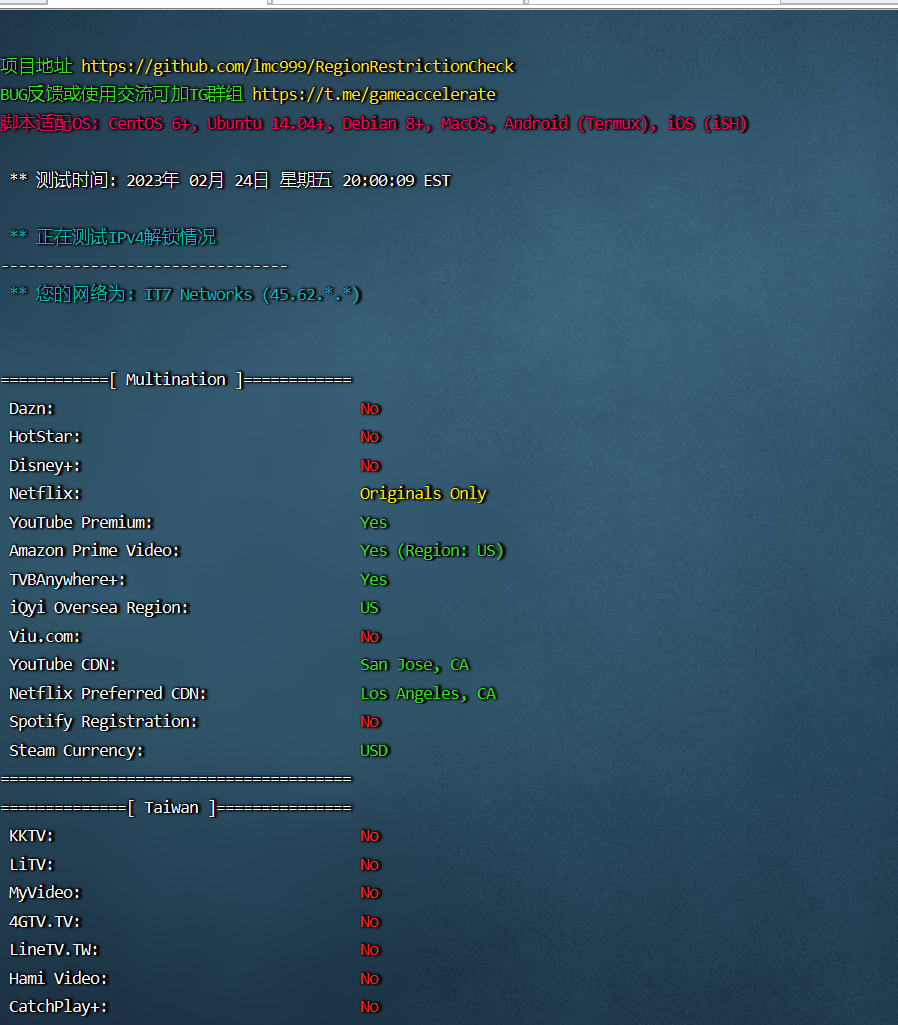This screenshot has width=898, height=1025.
Task: Click the YouTube CDN 'San Jose, CA' value
Action: tap(414, 664)
